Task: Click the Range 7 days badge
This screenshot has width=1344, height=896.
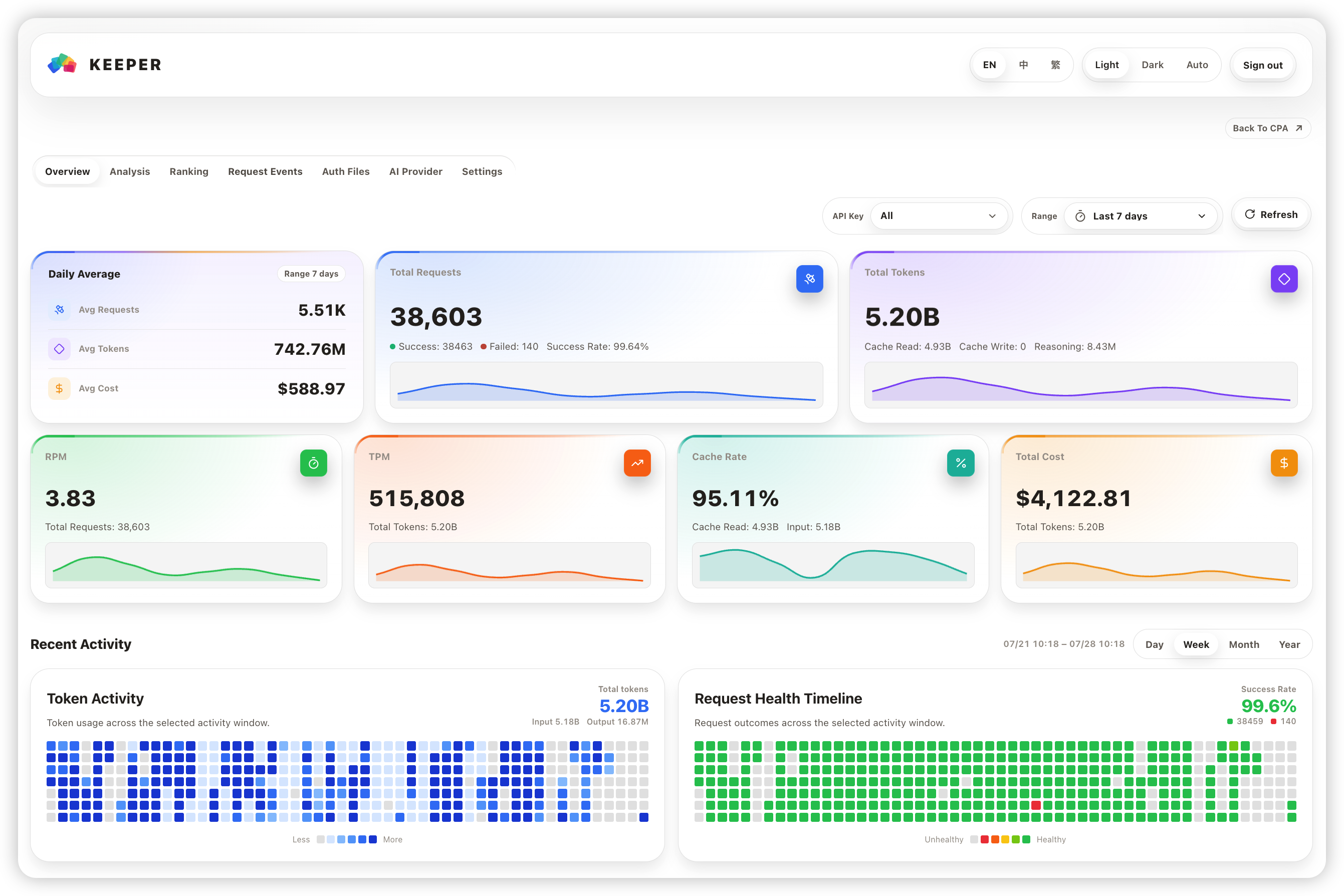Action: 311,274
